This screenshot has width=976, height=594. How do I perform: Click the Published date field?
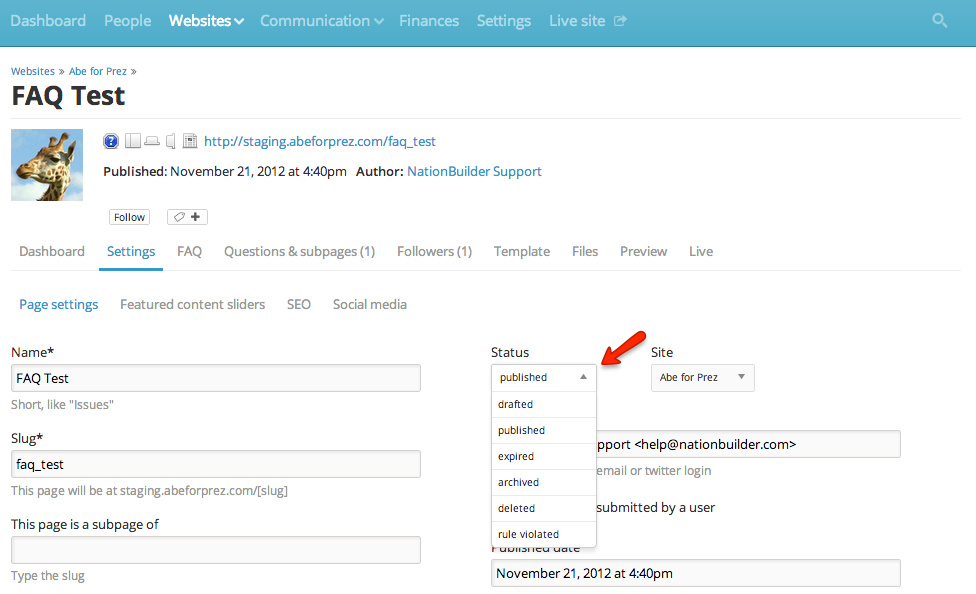tap(696, 573)
